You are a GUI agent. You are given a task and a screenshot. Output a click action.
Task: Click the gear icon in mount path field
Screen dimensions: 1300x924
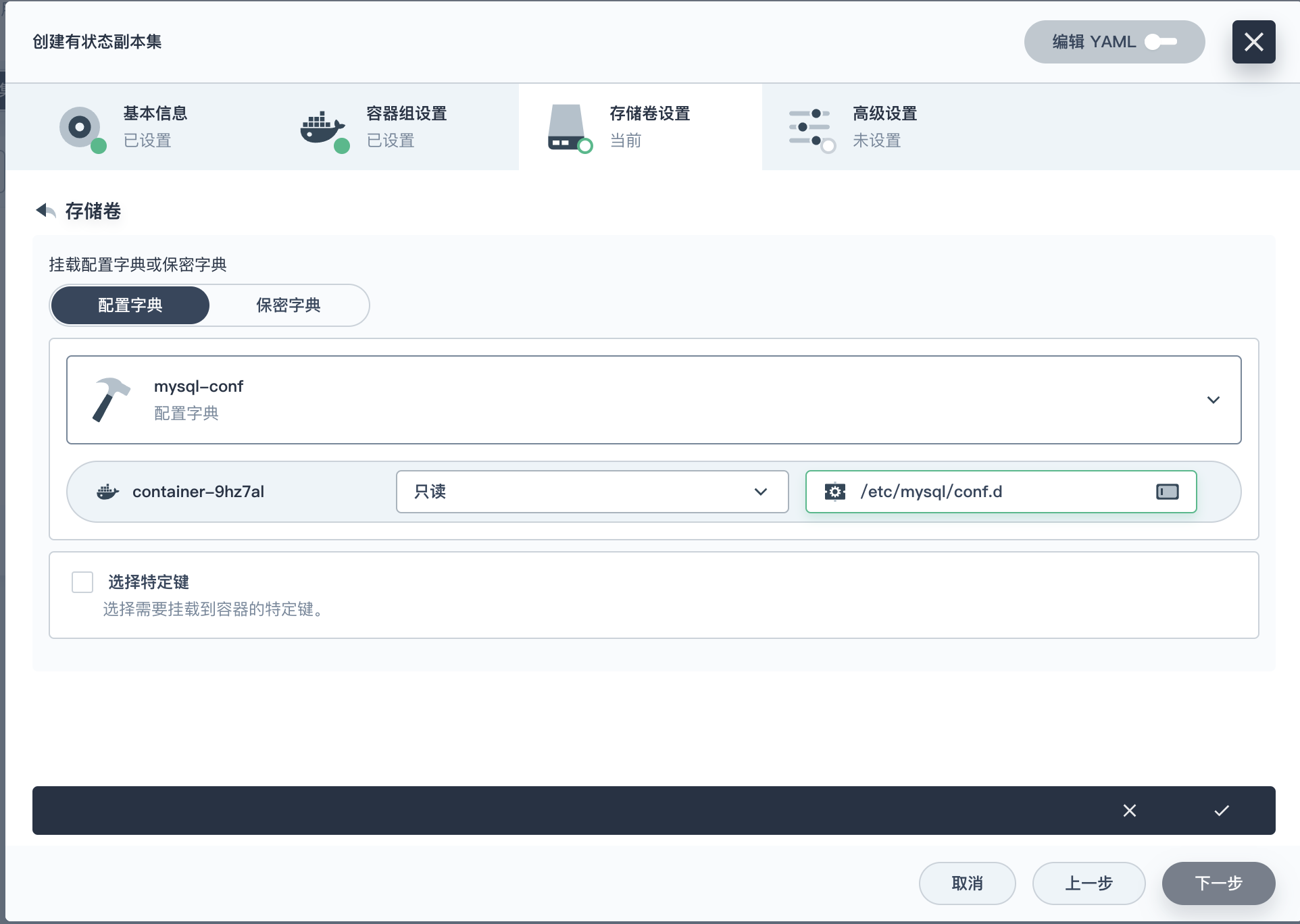(835, 492)
